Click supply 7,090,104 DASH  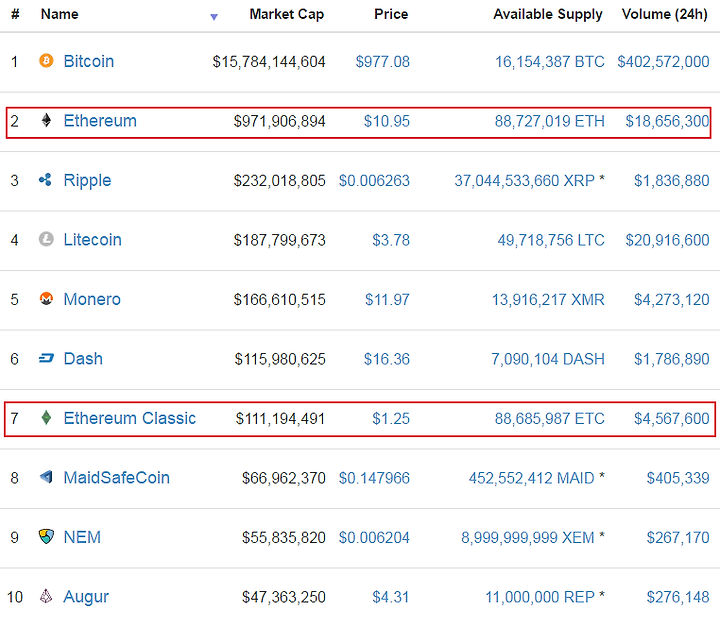(548, 359)
